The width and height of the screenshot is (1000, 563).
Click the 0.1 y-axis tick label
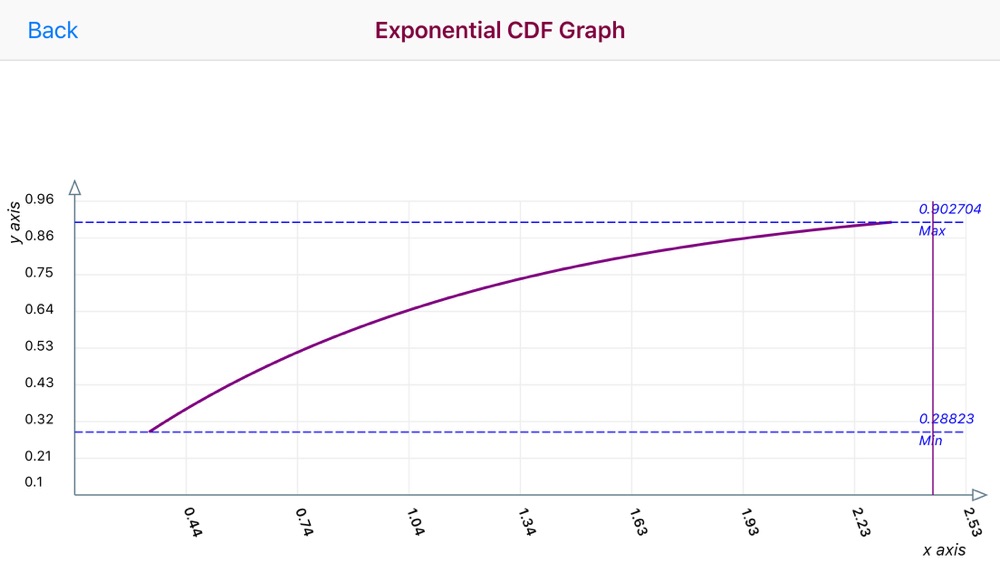pyautogui.click(x=34, y=482)
